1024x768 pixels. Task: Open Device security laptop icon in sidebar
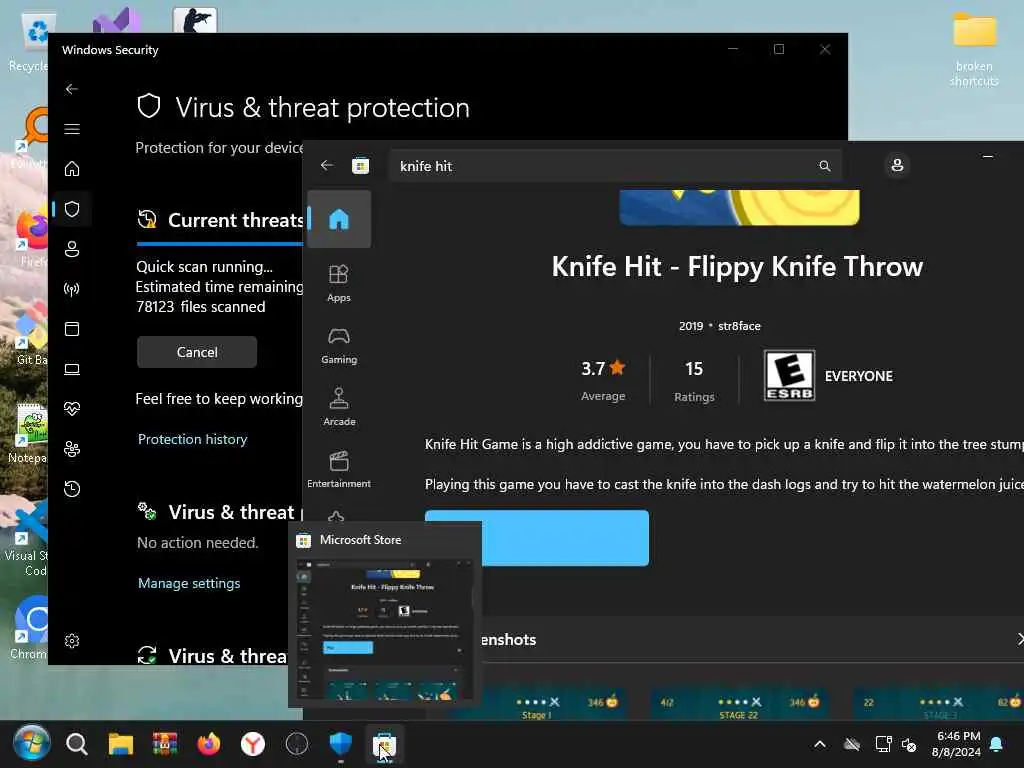tap(72, 369)
